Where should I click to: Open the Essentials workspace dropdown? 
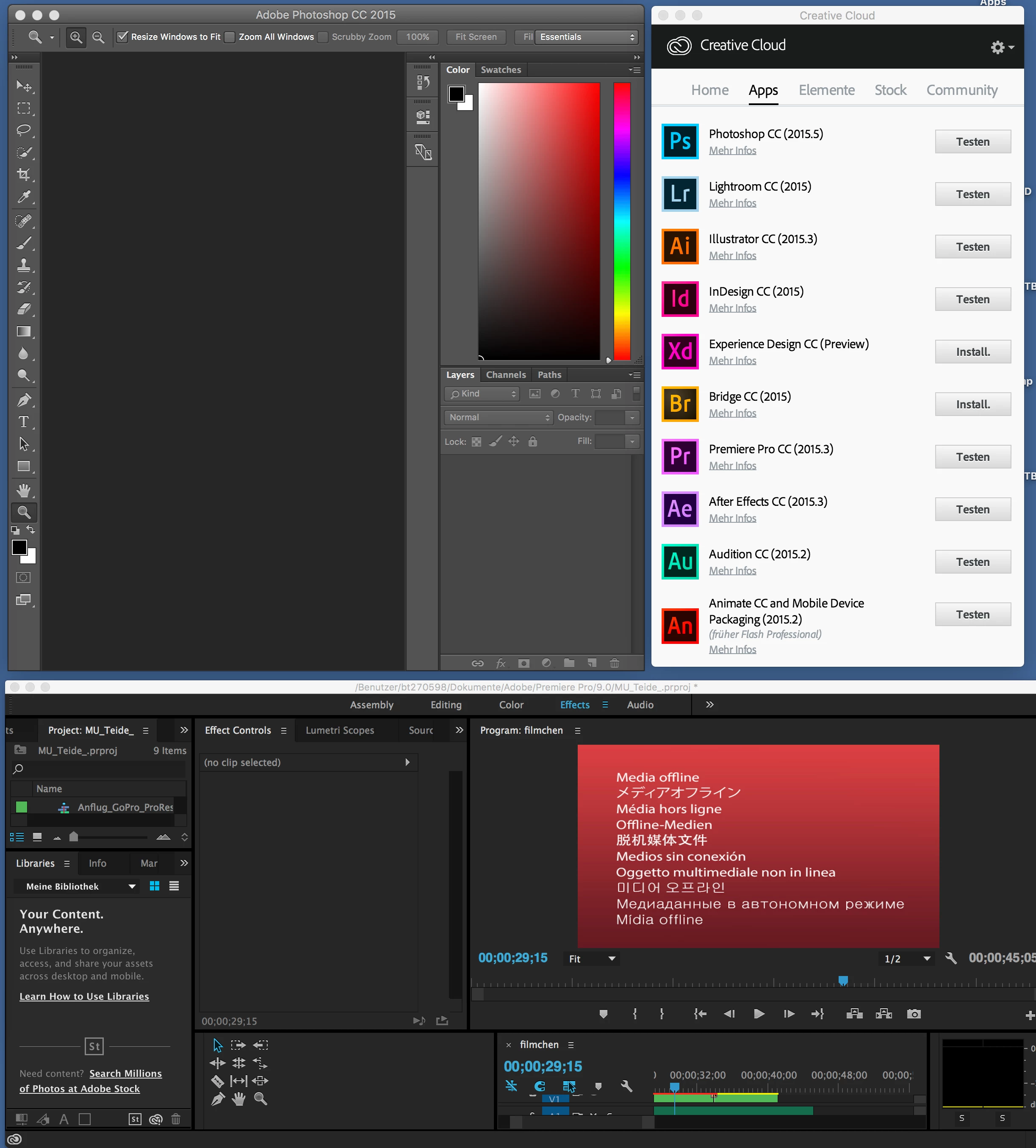pos(586,37)
